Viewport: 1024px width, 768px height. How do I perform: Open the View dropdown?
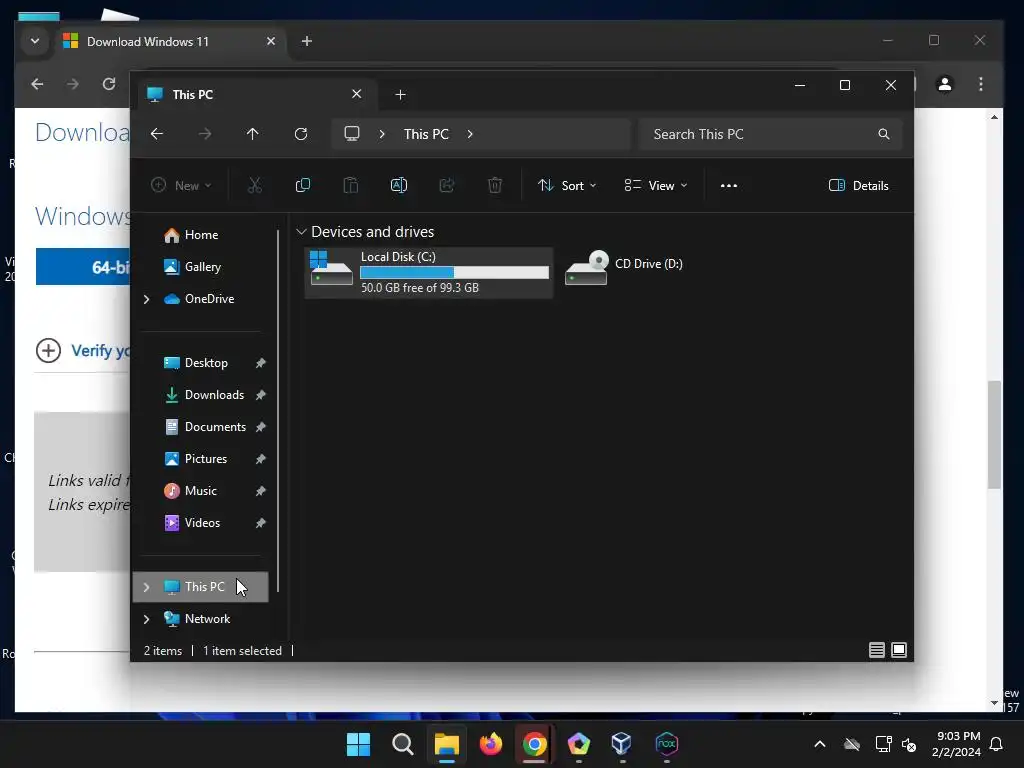pyautogui.click(x=656, y=185)
